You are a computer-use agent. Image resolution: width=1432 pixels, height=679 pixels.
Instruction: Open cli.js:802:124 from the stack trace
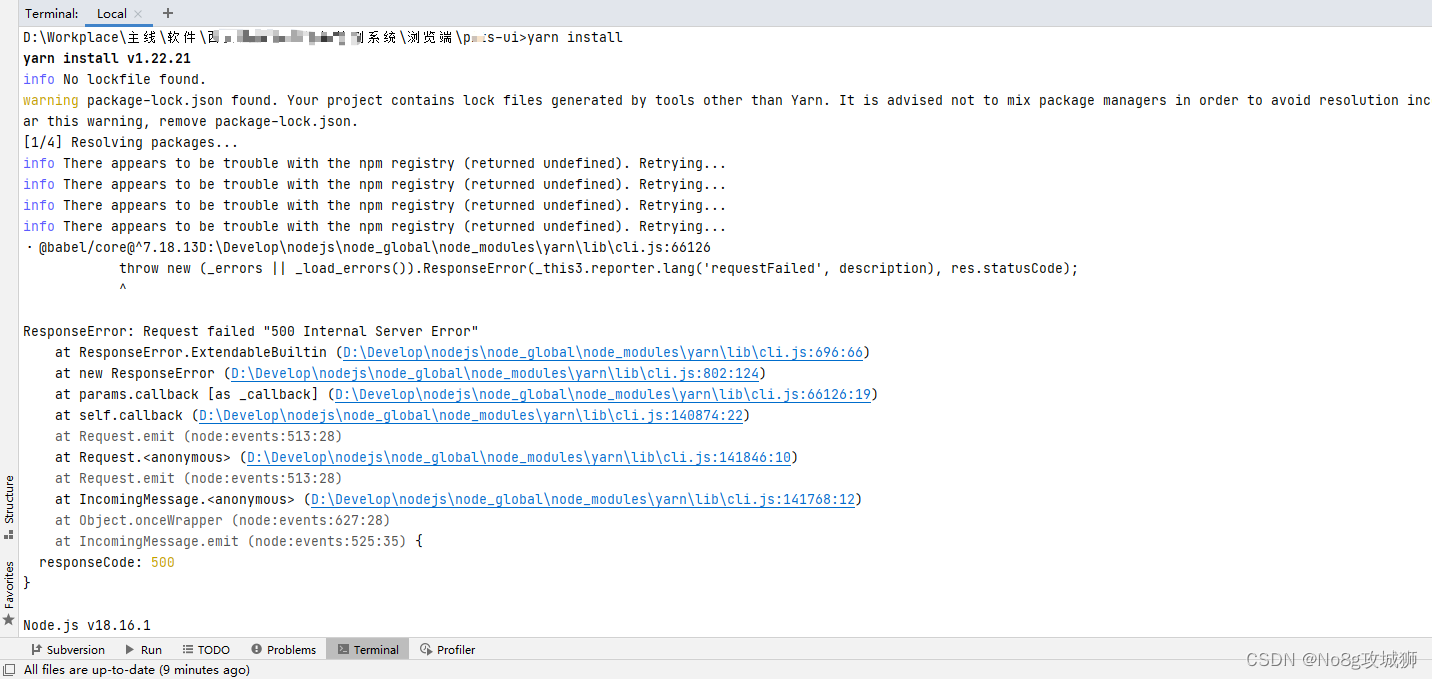(x=494, y=373)
